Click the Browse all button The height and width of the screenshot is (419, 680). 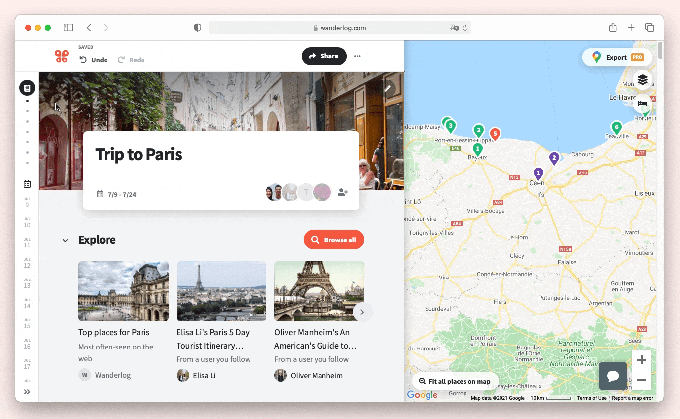(334, 240)
